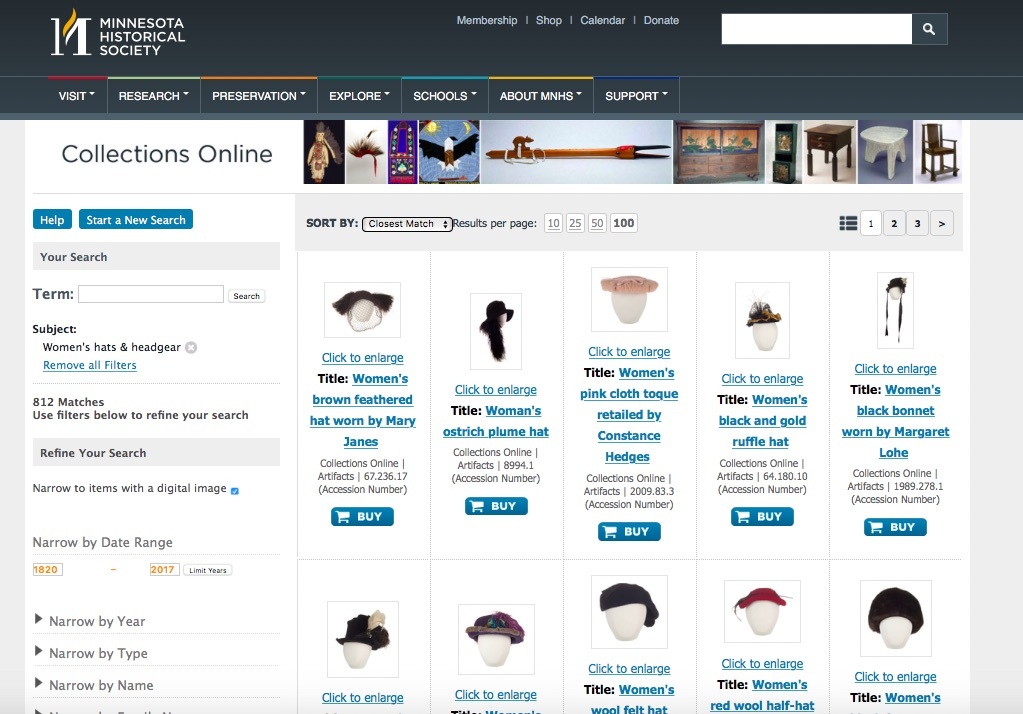
Task: Click Buy under black bonnet item
Action: click(895, 527)
